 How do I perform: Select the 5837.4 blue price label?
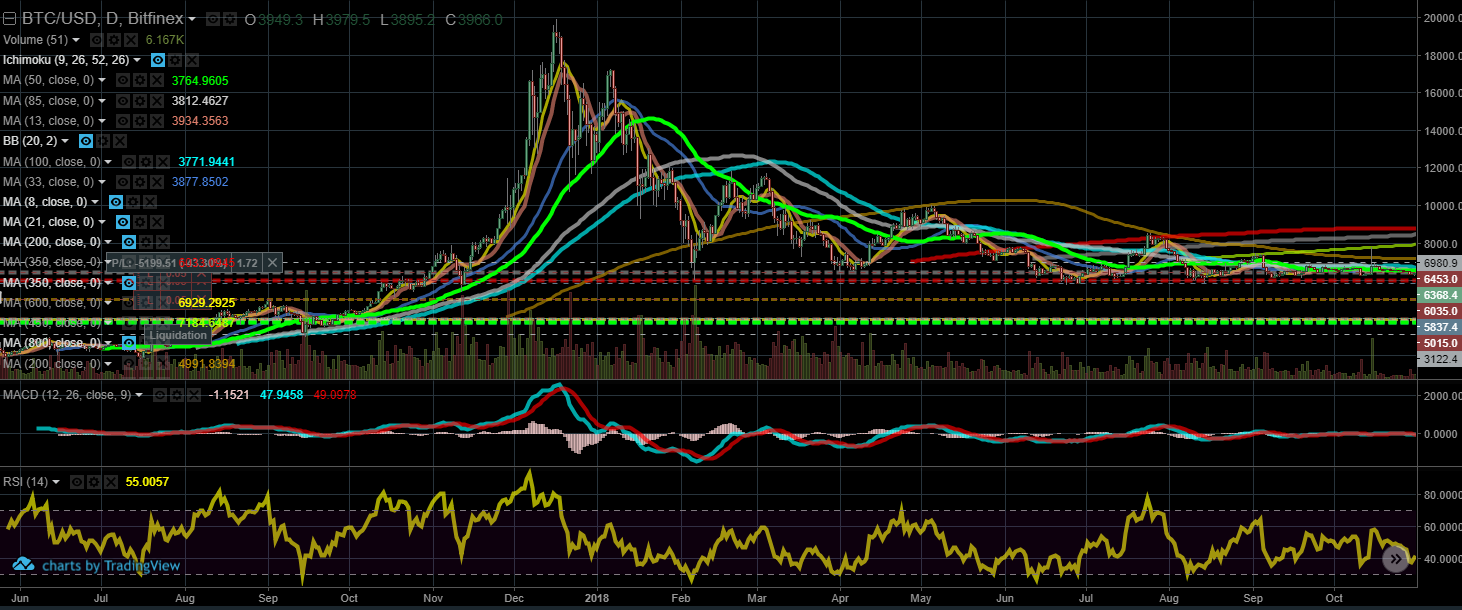1441,327
